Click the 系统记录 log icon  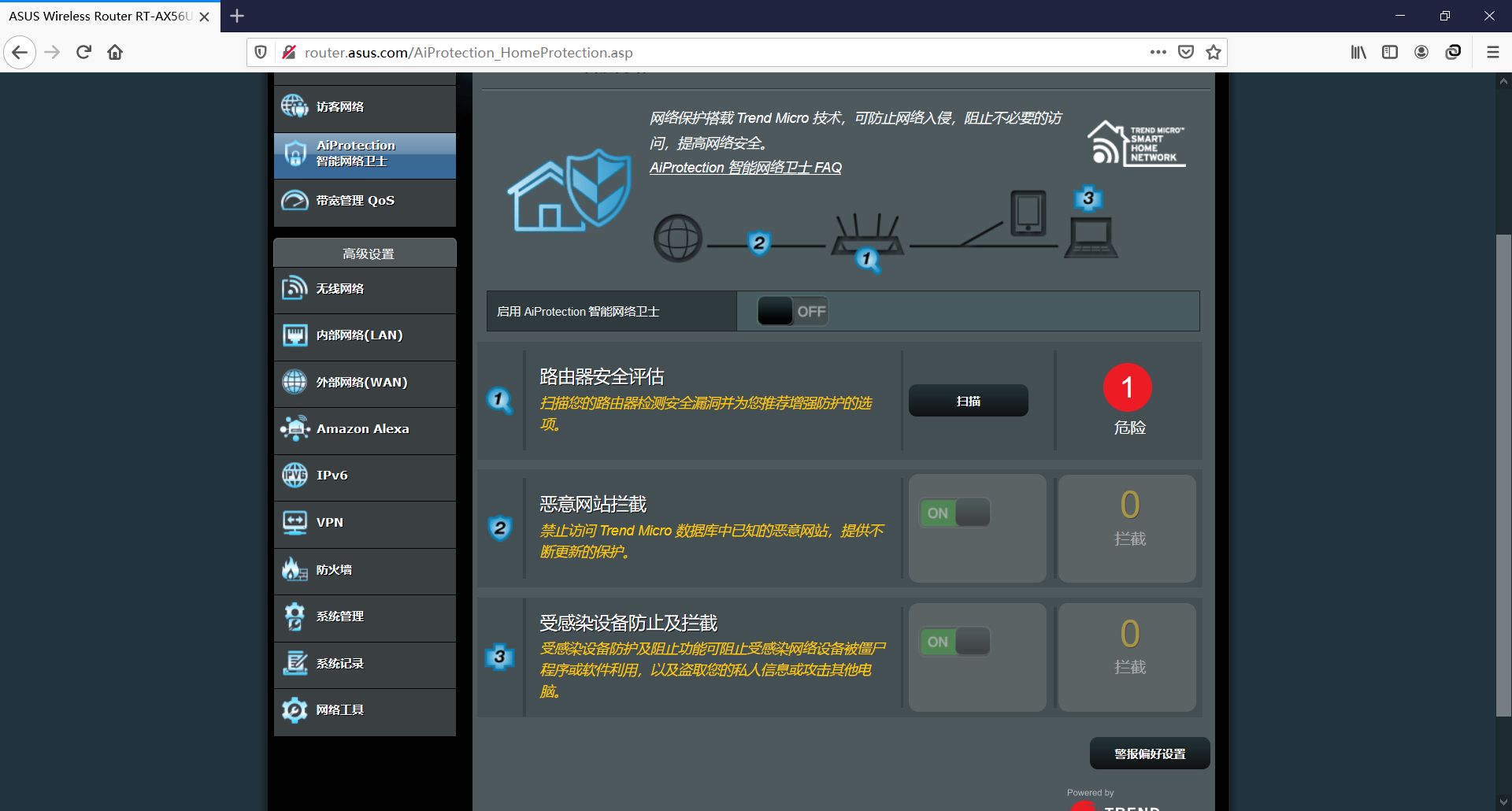[295, 663]
